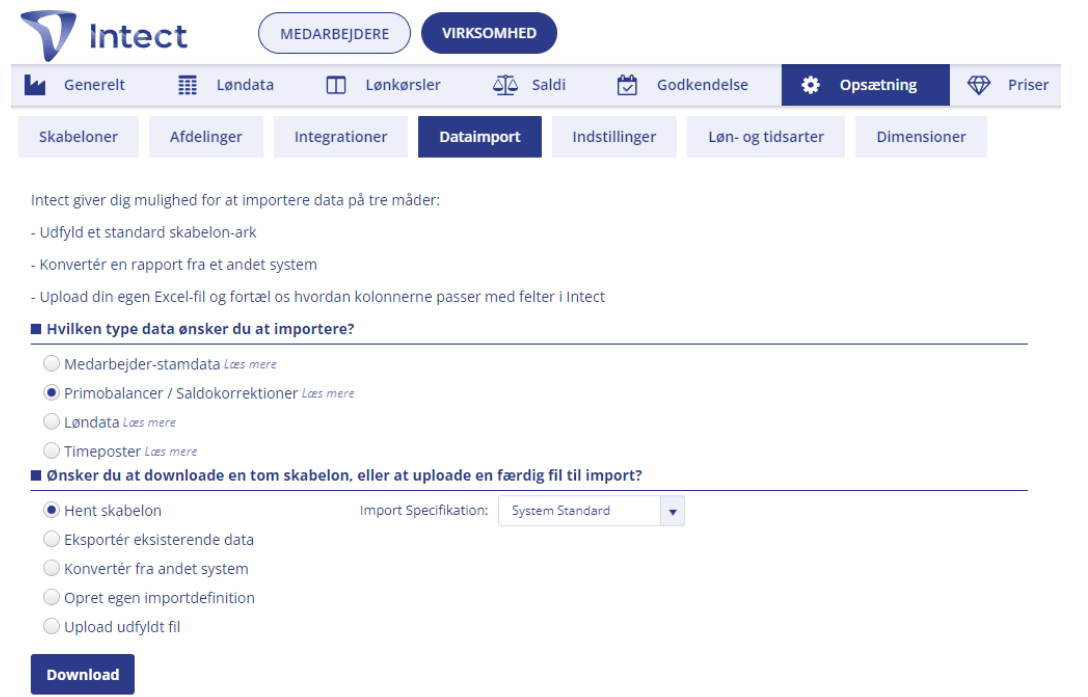Screen dimensions: 1088x697
Task: Click the 'Hvilken type data ønsker du at importere?' heading
Action: click(200, 329)
